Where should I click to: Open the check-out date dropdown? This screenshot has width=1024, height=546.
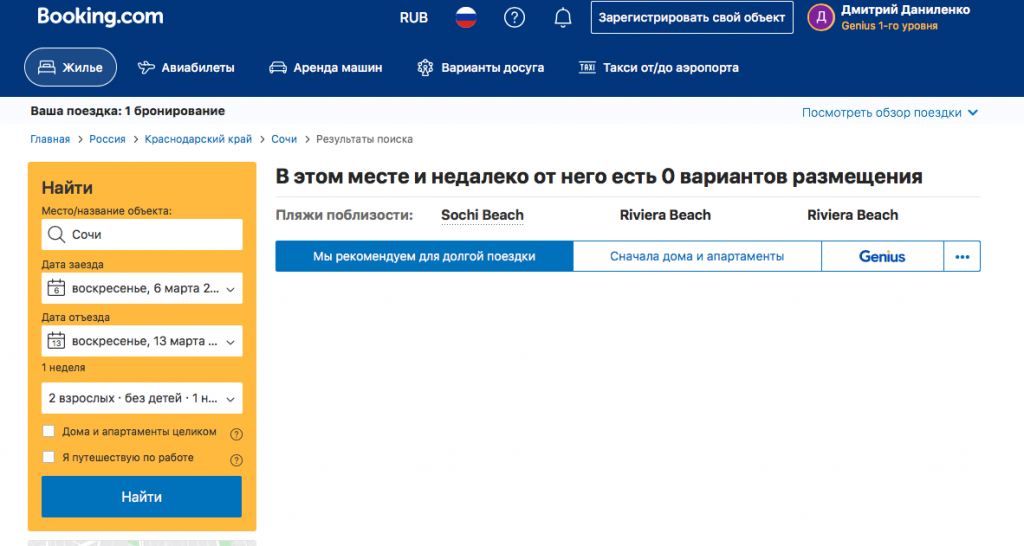coord(142,341)
